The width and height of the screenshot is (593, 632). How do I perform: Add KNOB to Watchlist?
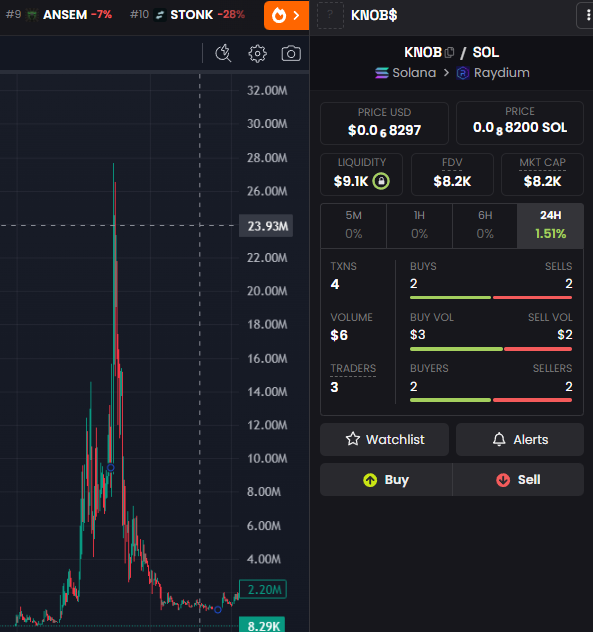point(384,439)
